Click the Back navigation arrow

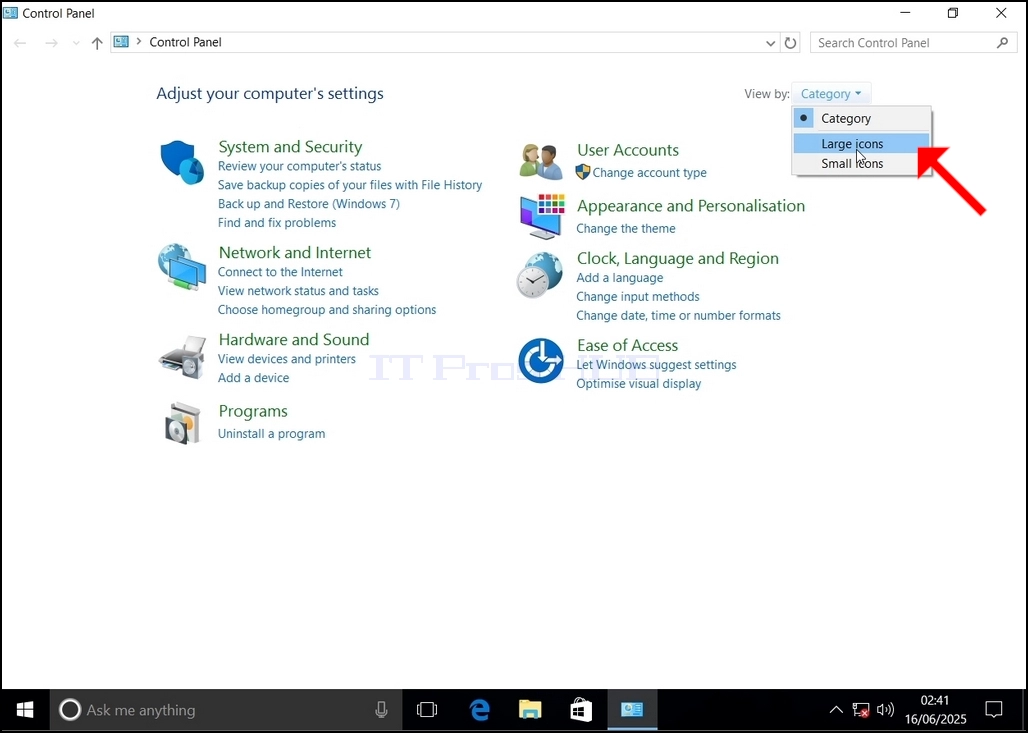click(x=20, y=43)
